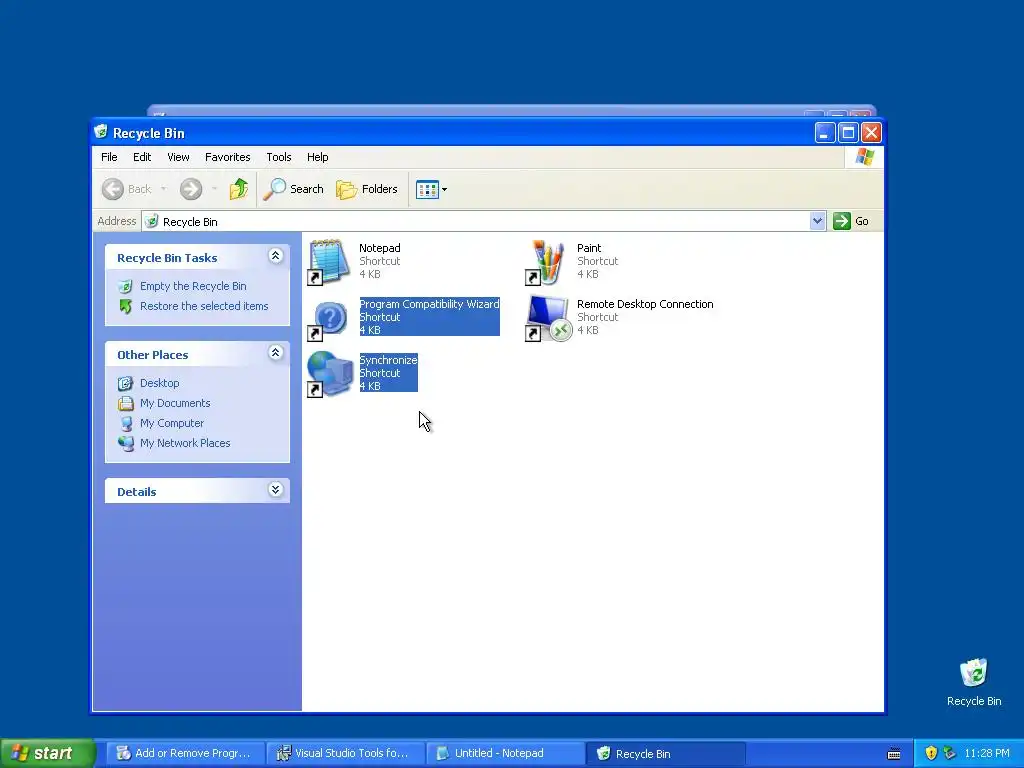Open the Edit menu
Screen dimensions: 1024x768
pyautogui.click(x=142, y=157)
